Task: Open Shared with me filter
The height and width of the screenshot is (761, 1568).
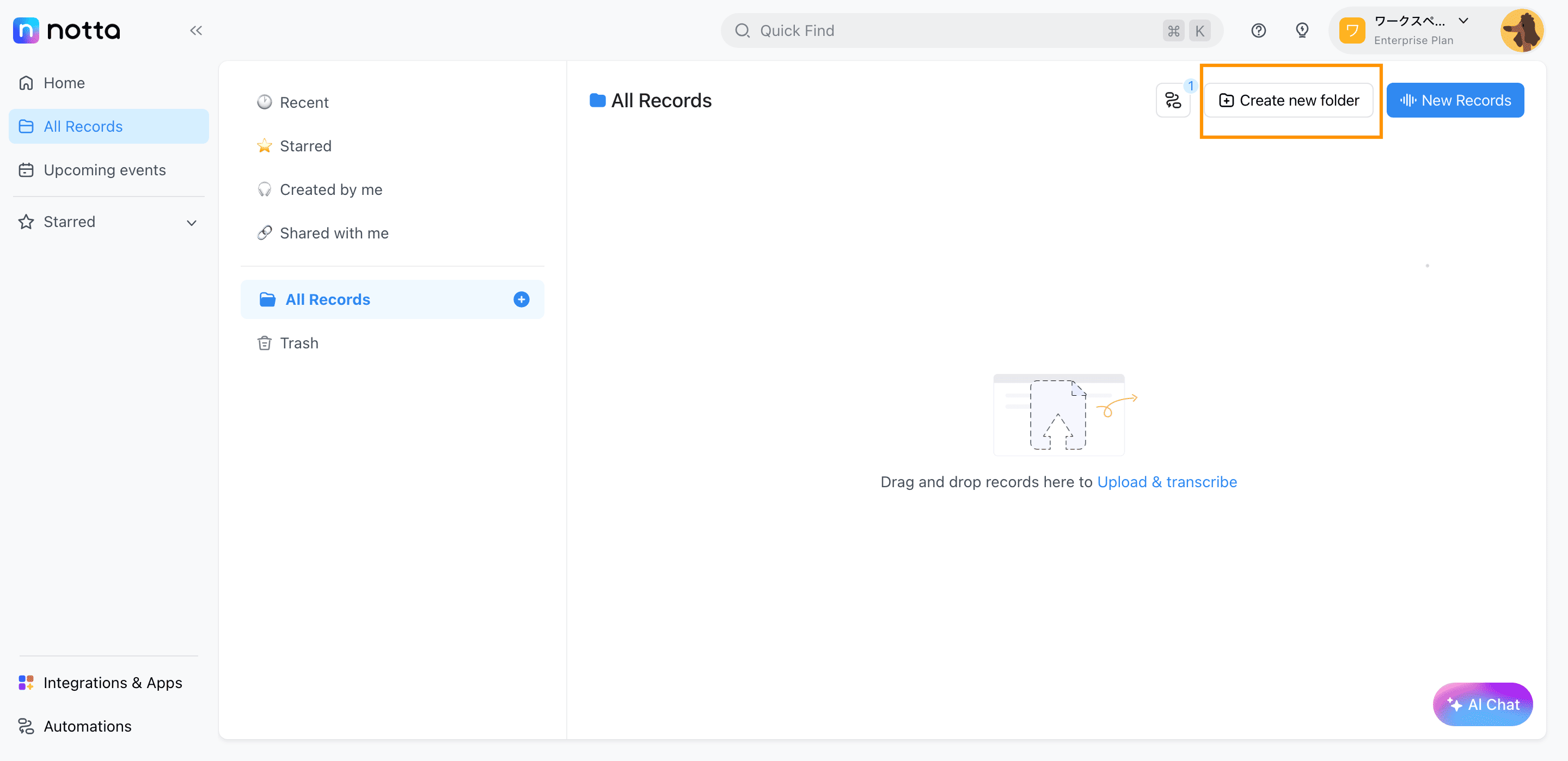Action: (x=392, y=233)
